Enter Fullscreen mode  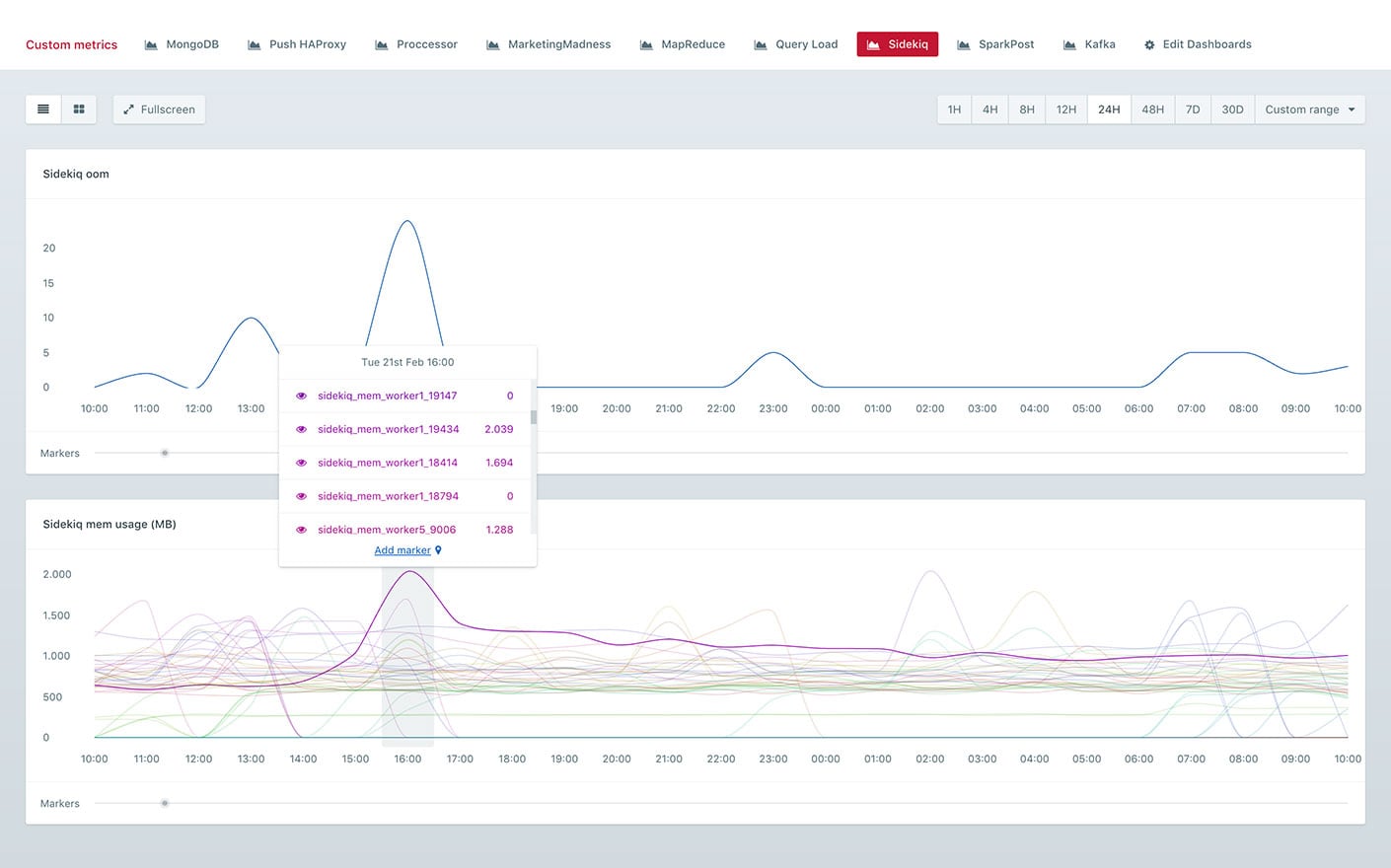159,109
